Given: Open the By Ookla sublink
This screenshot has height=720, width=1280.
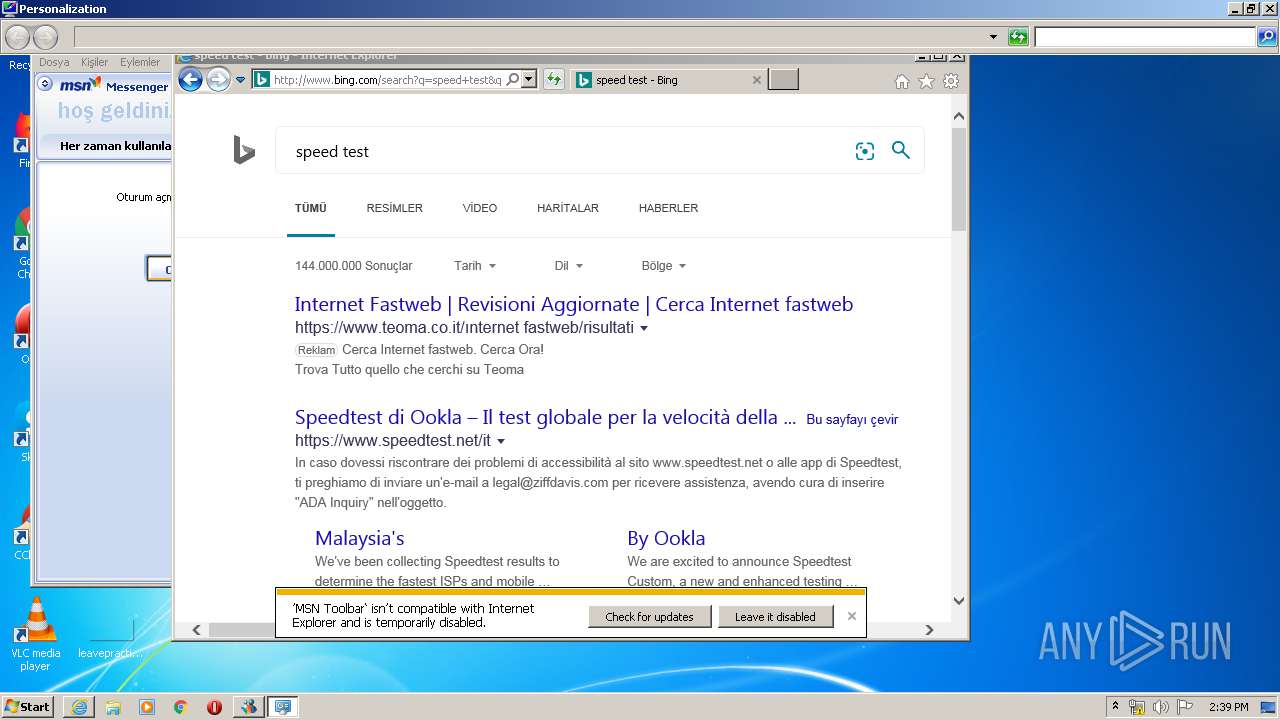Looking at the screenshot, I should (666, 538).
